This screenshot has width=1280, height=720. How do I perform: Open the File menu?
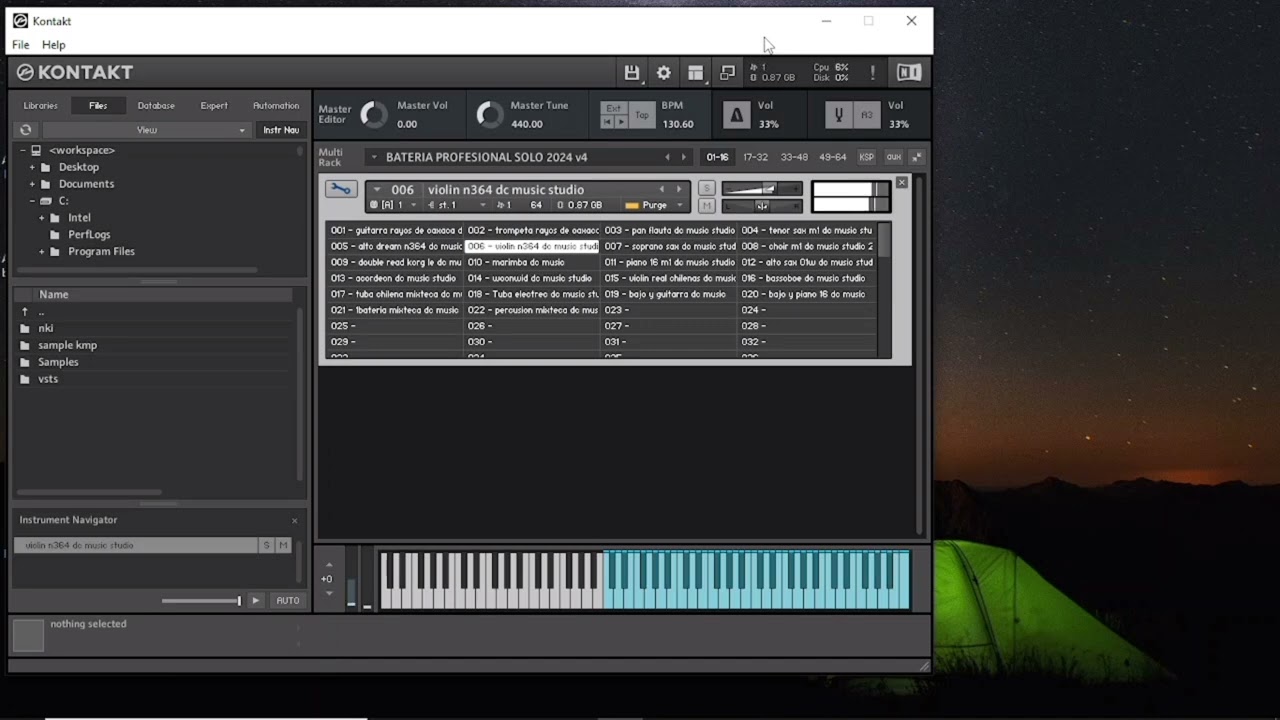pyautogui.click(x=20, y=45)
